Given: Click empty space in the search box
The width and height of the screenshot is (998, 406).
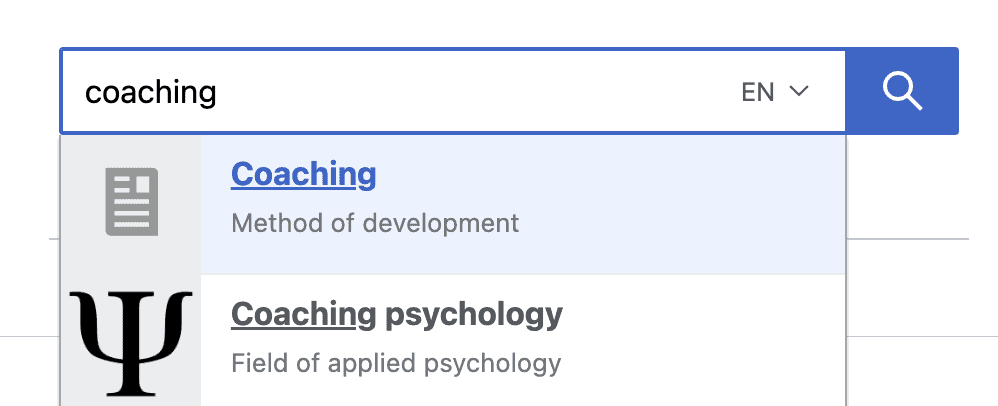Looking at the screenshot, I should pos(480,92).
